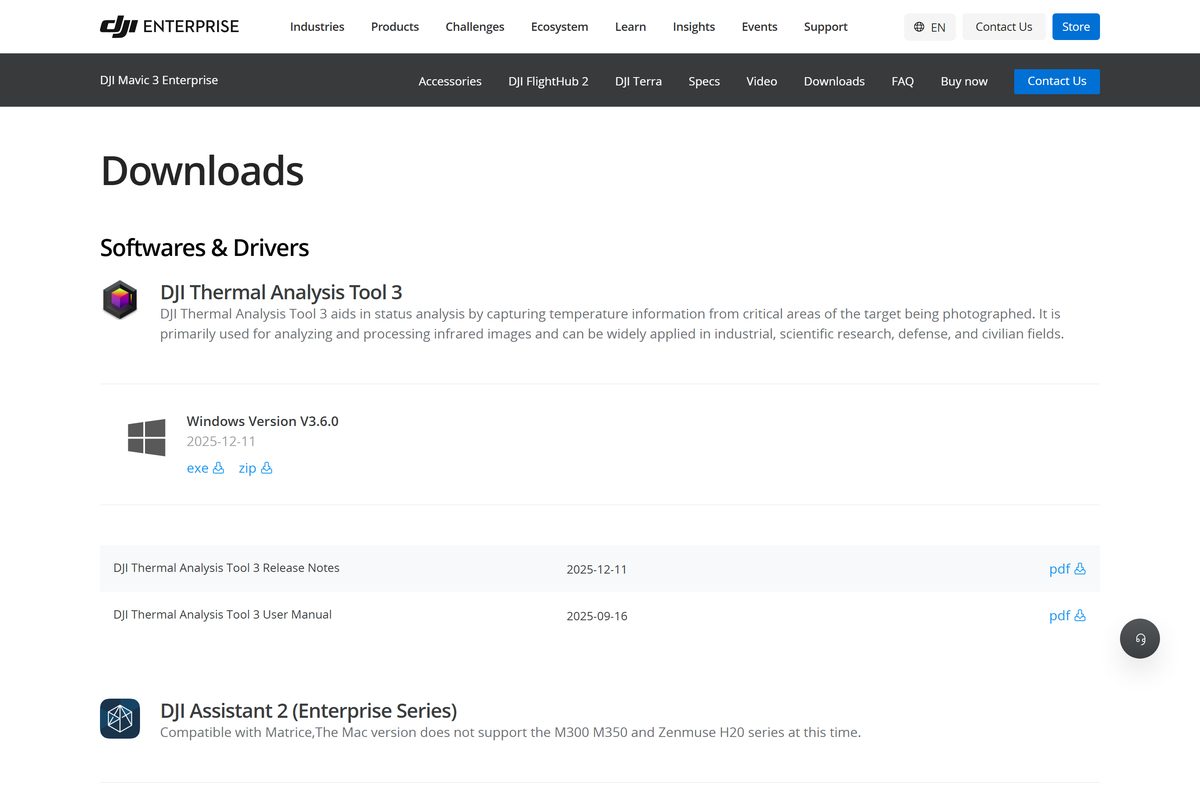The height and width of the screenshot is (792, 1200).
Task: Download the Windows exe installer
Action: 205,468
